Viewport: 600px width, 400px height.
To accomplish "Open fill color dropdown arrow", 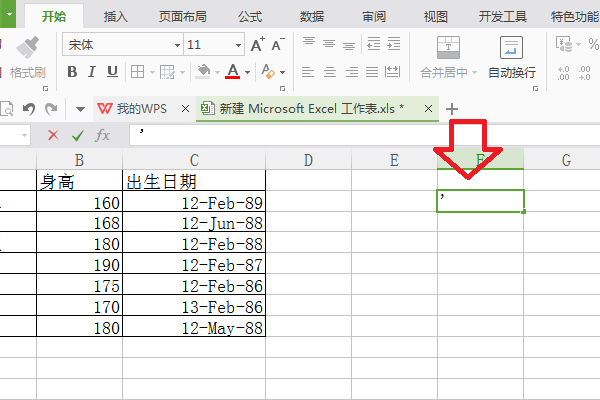I will [x=217, y=72].
